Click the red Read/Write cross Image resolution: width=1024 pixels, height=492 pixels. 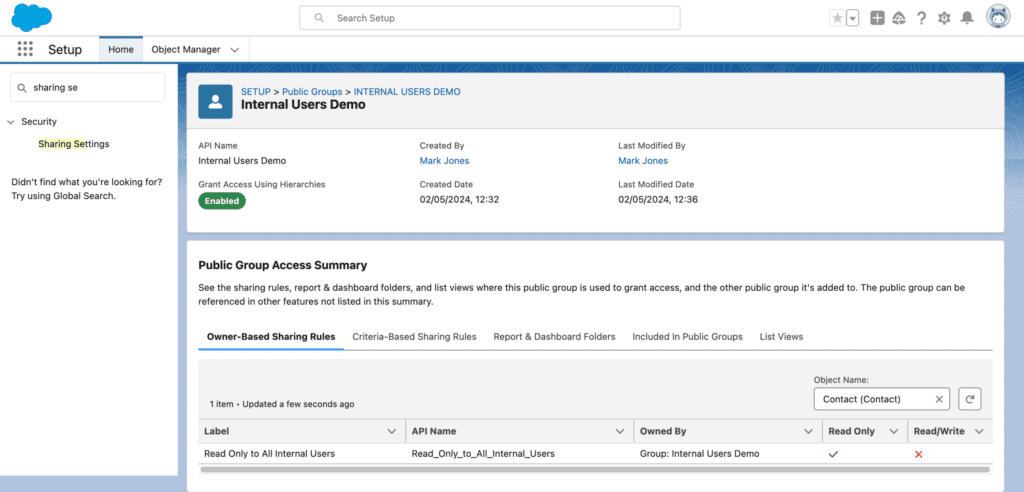(x=918, y=454)
